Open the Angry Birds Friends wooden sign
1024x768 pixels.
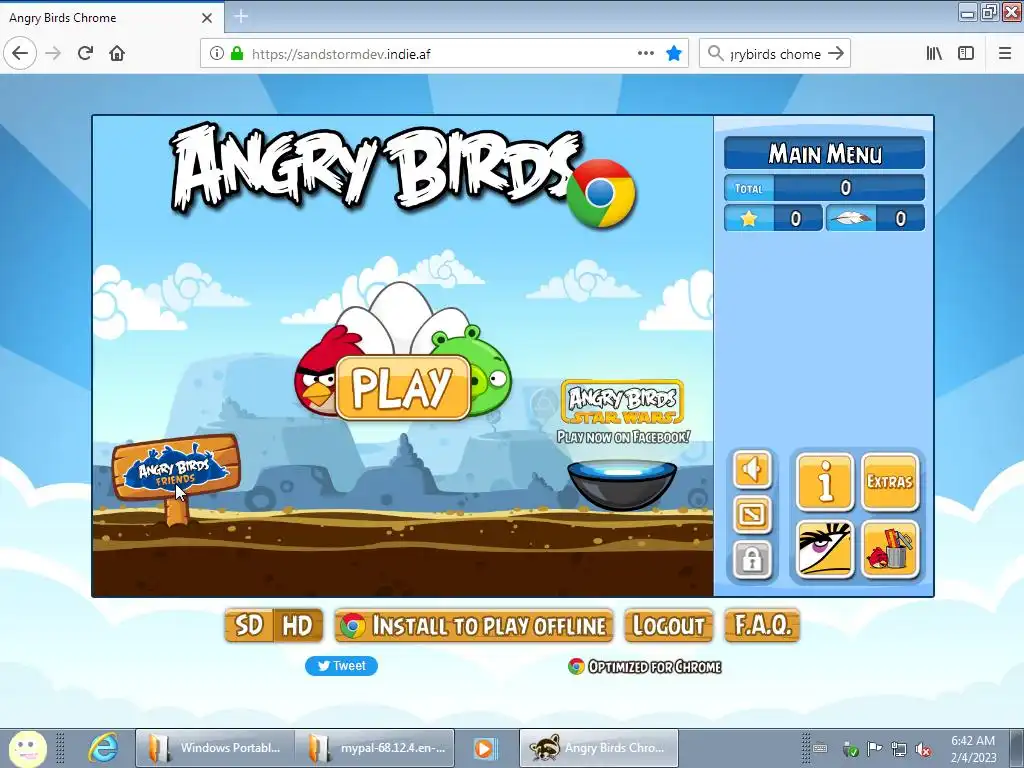(175, 469)
